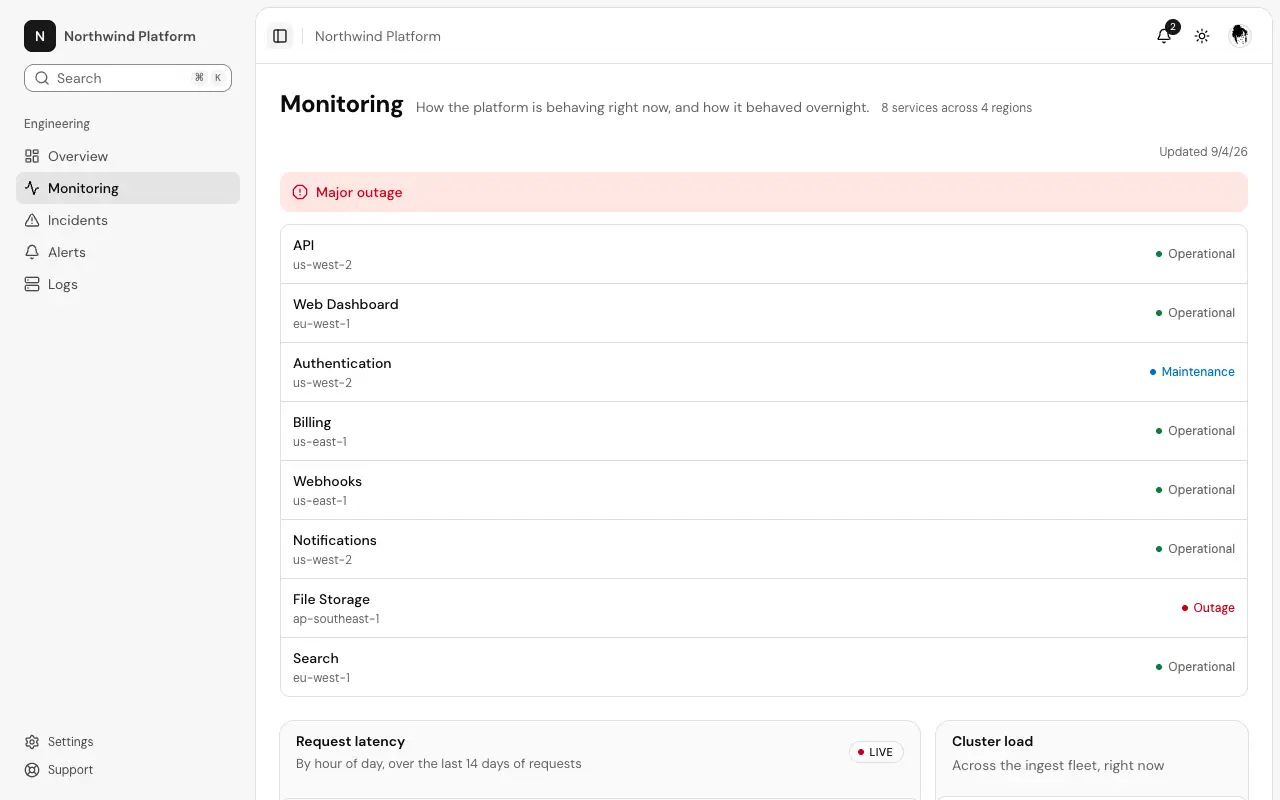Go to Overview page
Screen dimensions: 1280x800
[128, 156]
